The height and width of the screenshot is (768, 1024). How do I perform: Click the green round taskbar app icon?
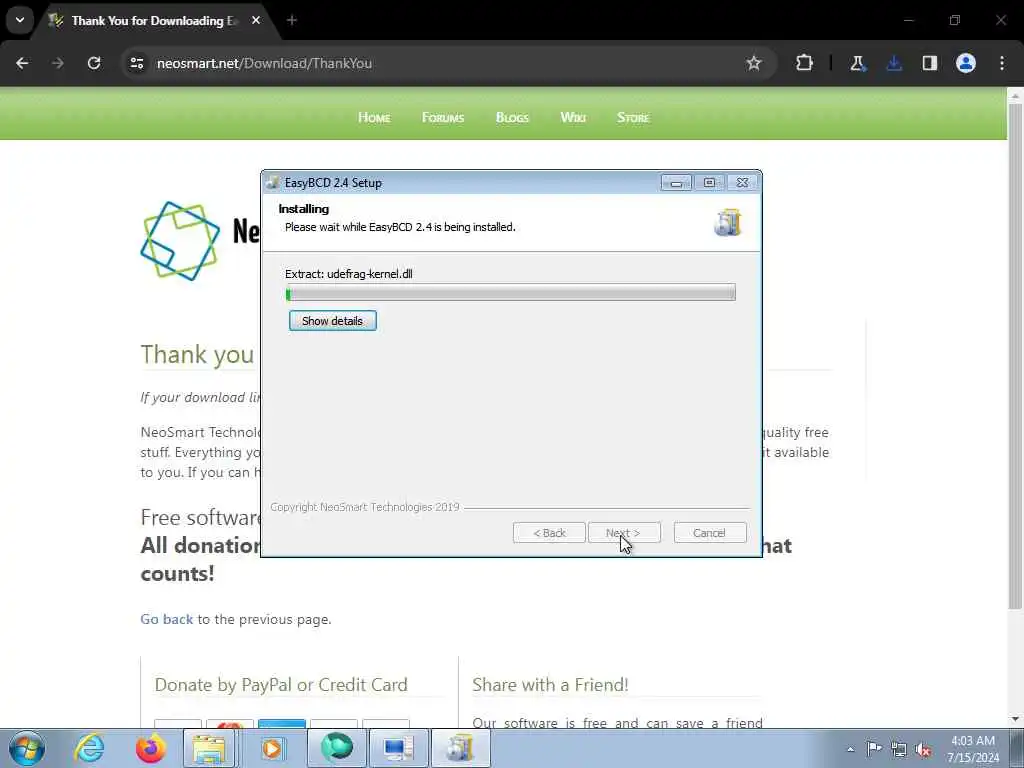click(x=337, y=748)
